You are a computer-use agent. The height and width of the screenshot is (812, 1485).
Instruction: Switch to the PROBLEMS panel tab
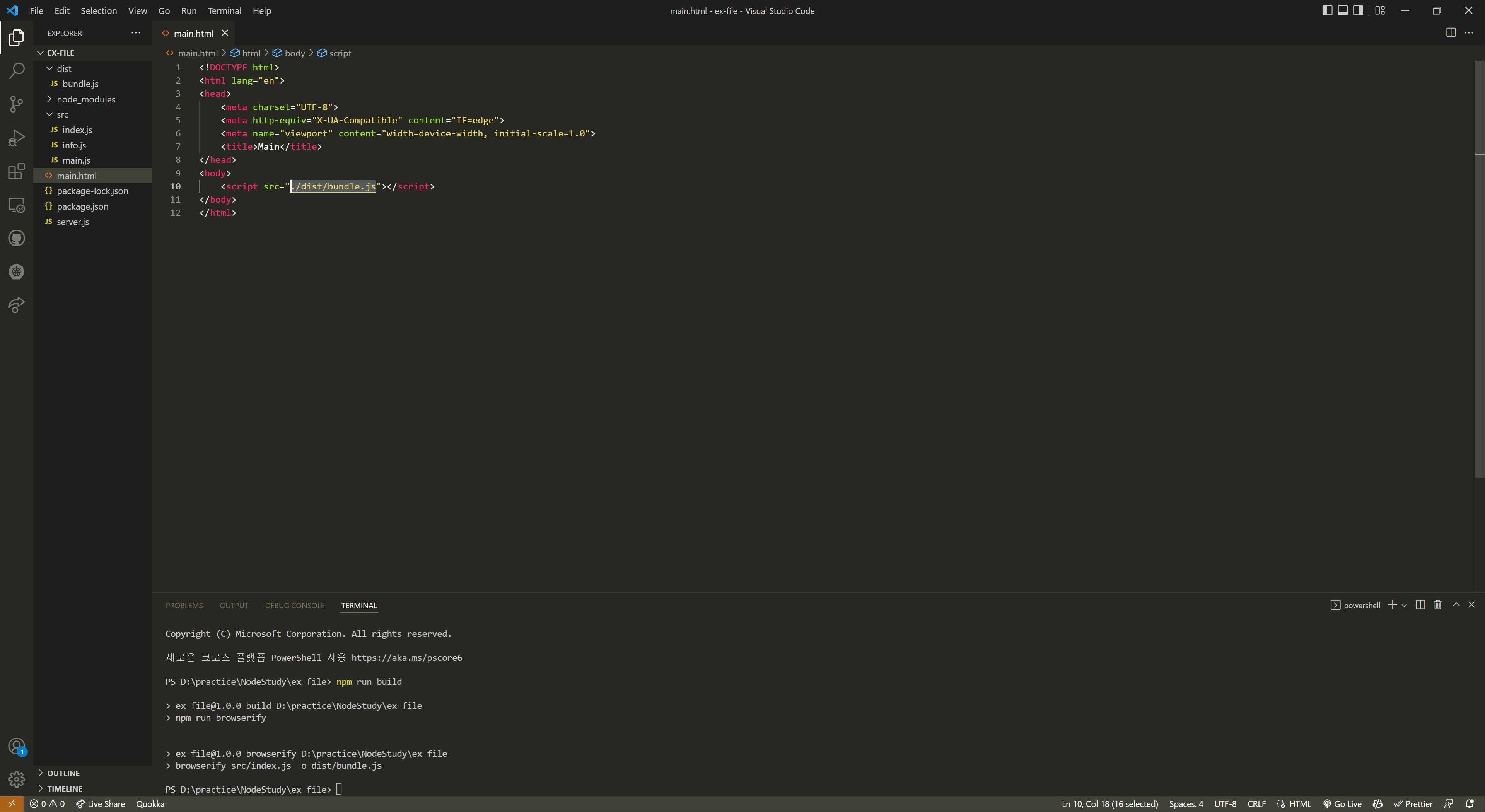tap(184, 605)
